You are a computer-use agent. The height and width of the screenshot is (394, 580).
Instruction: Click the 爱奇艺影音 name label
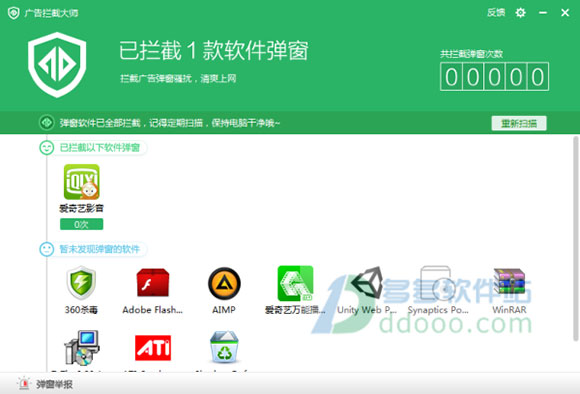pyautogui.click(x=81, y=208)
